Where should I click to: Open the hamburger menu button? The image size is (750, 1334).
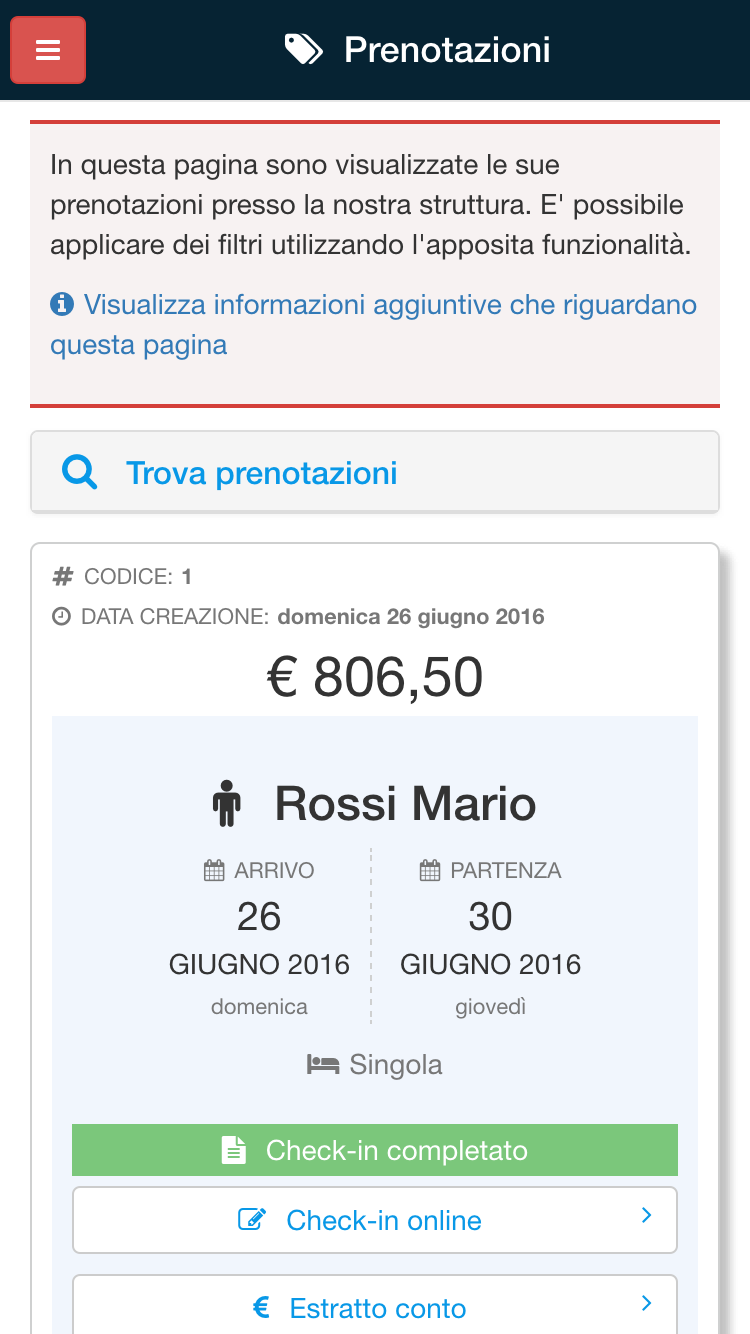pyautogui.click(x=48, y=50)
